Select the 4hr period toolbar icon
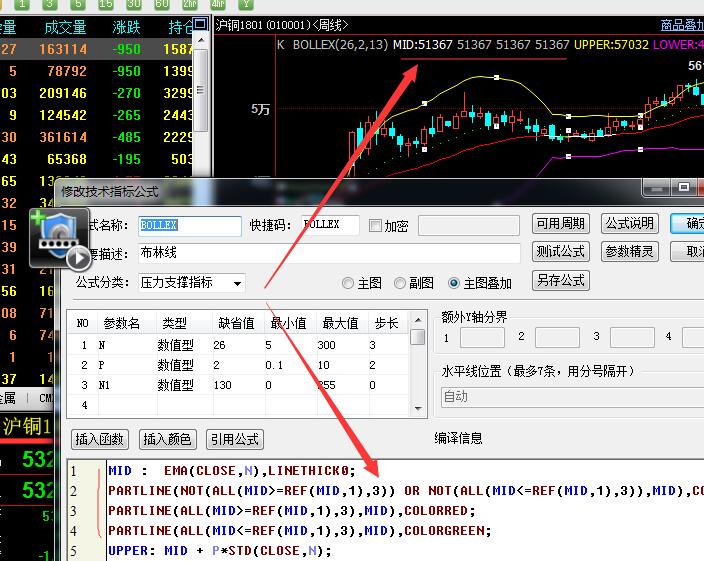The height and width of the screenshot is (561, 704). click(217, 4)
